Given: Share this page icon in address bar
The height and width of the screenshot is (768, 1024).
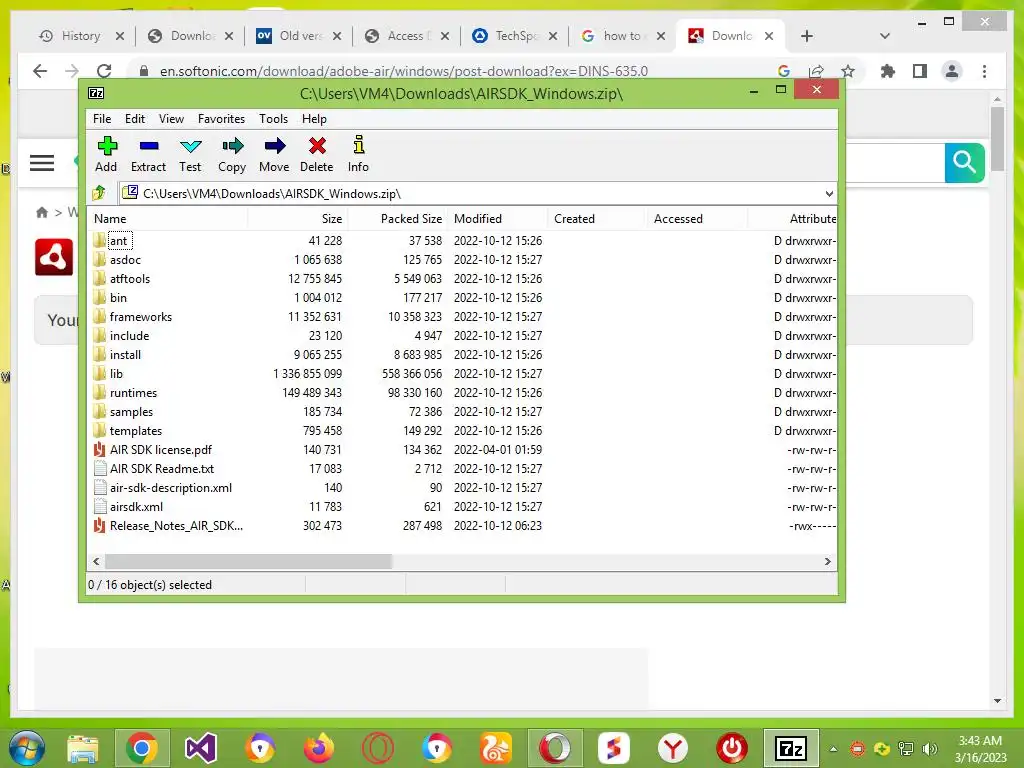Looking at the screenshot, I should coord(816,71).
